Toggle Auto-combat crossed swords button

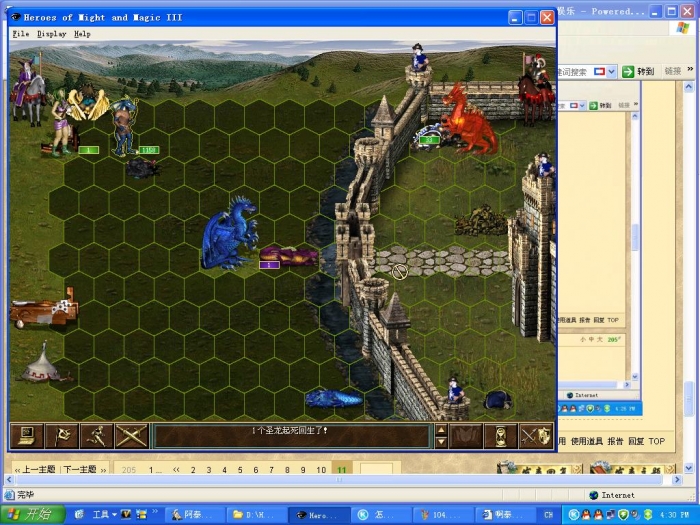tap(132, 436)
